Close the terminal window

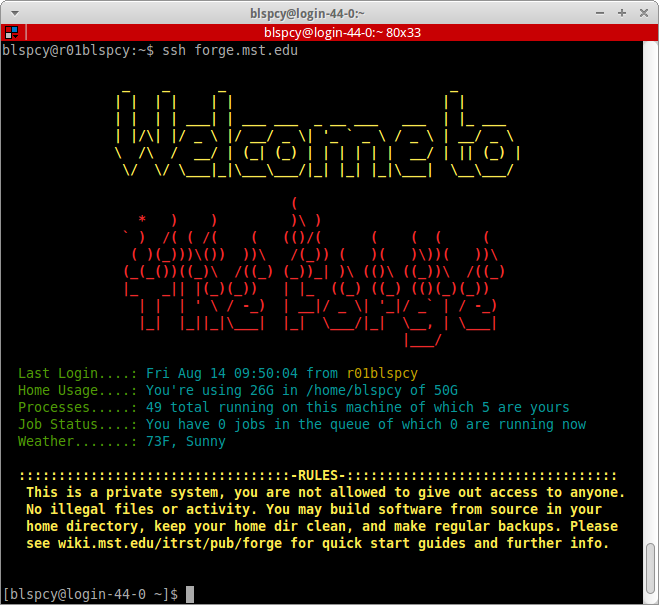(x=643, y=13)
